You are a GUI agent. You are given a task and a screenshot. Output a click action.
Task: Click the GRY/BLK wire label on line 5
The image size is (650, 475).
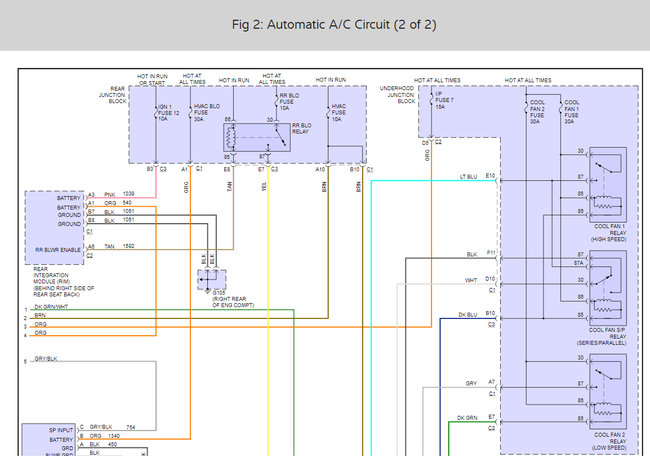(x=46, y=359)
